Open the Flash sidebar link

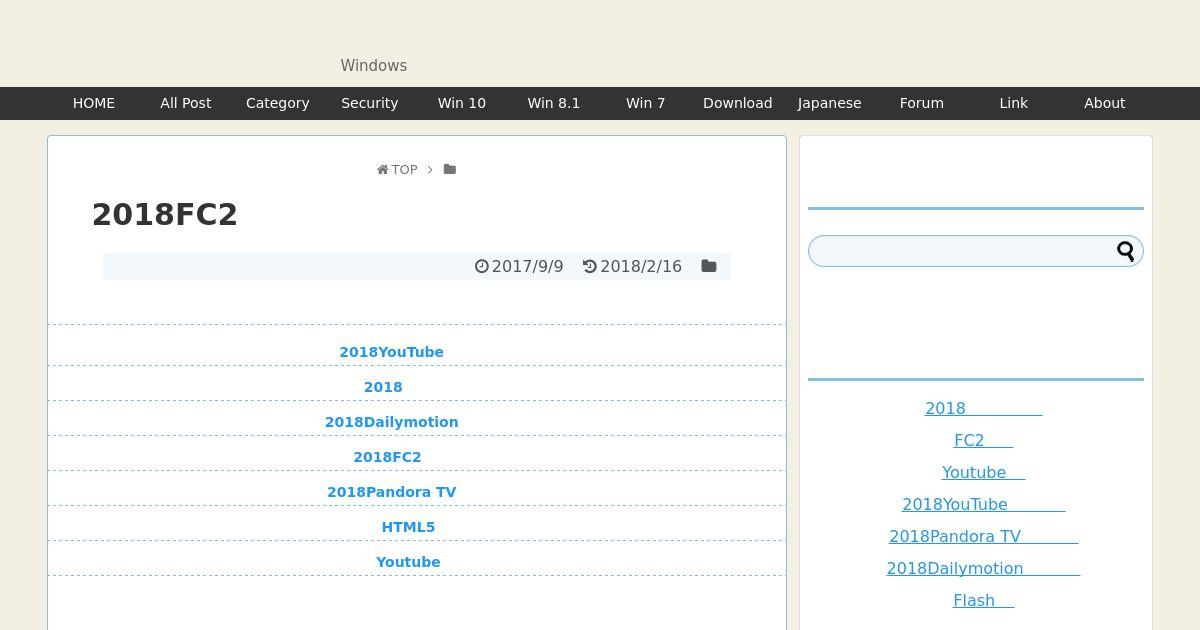coord(983,600)
